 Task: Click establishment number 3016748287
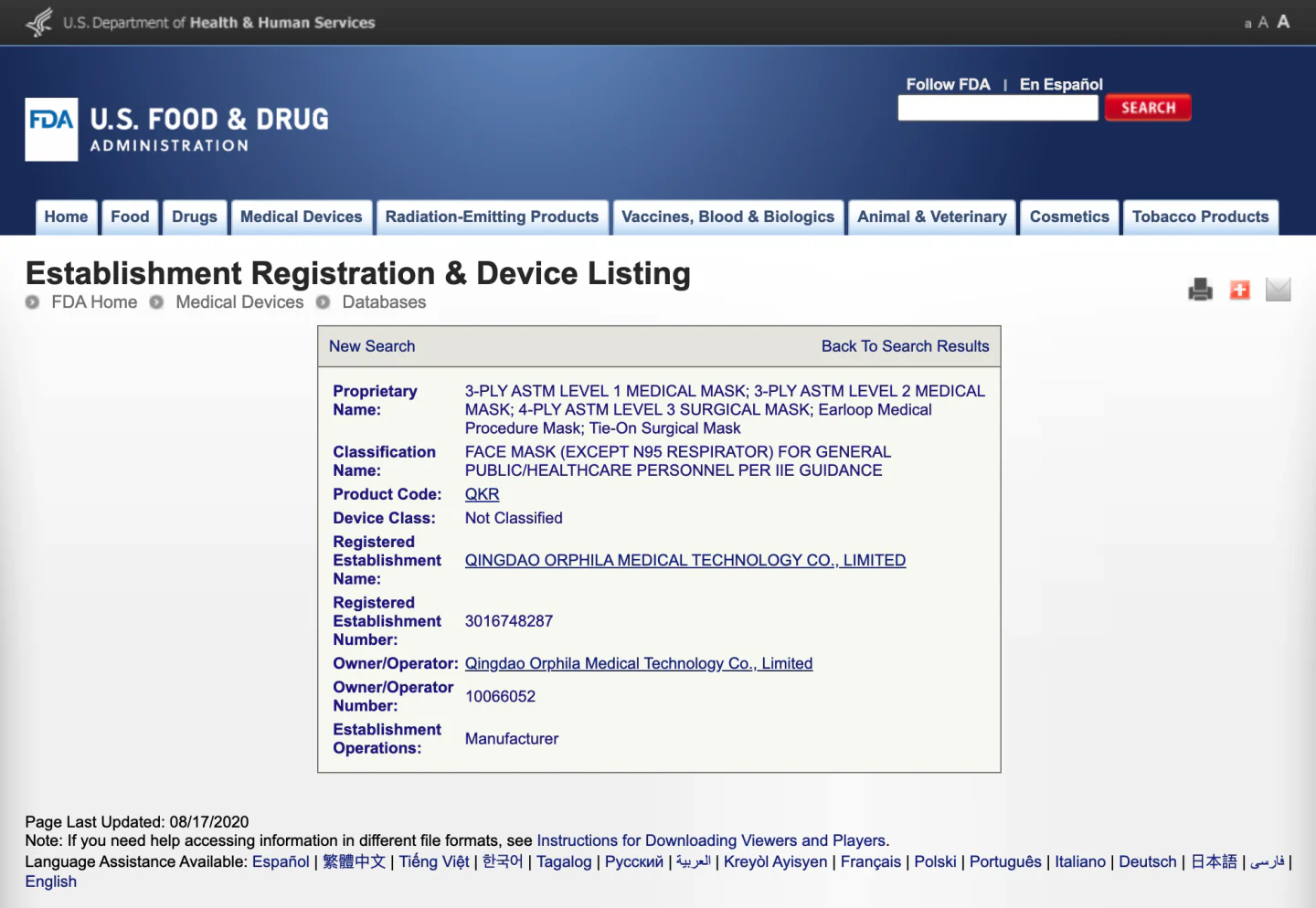(509, 621)
